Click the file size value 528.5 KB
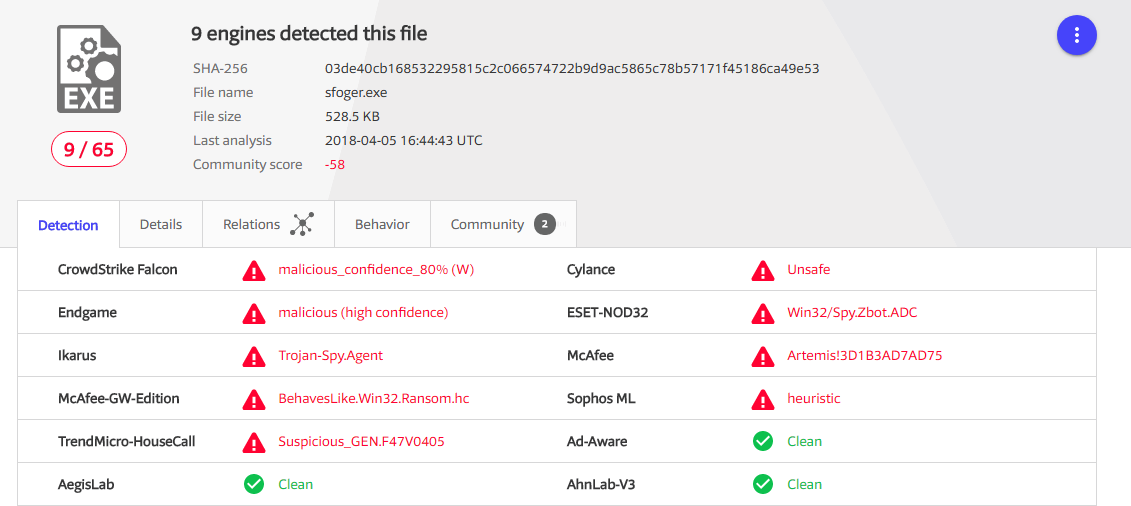This screenshot has height=506, width=1131. 352,116
